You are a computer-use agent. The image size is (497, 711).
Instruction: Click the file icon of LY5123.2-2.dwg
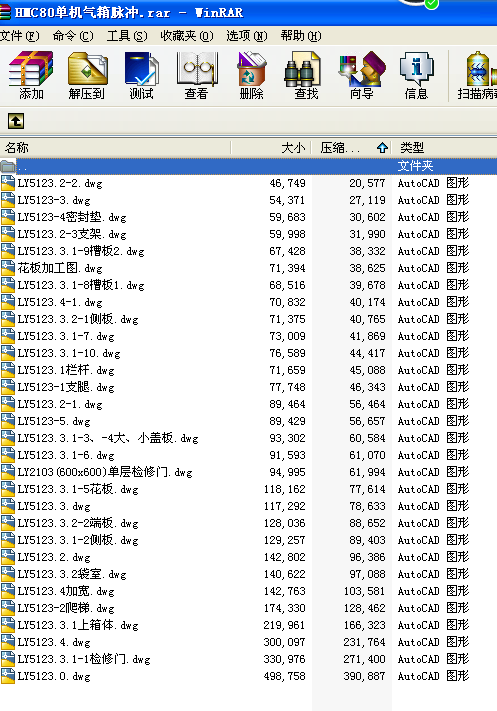point(8,183)
